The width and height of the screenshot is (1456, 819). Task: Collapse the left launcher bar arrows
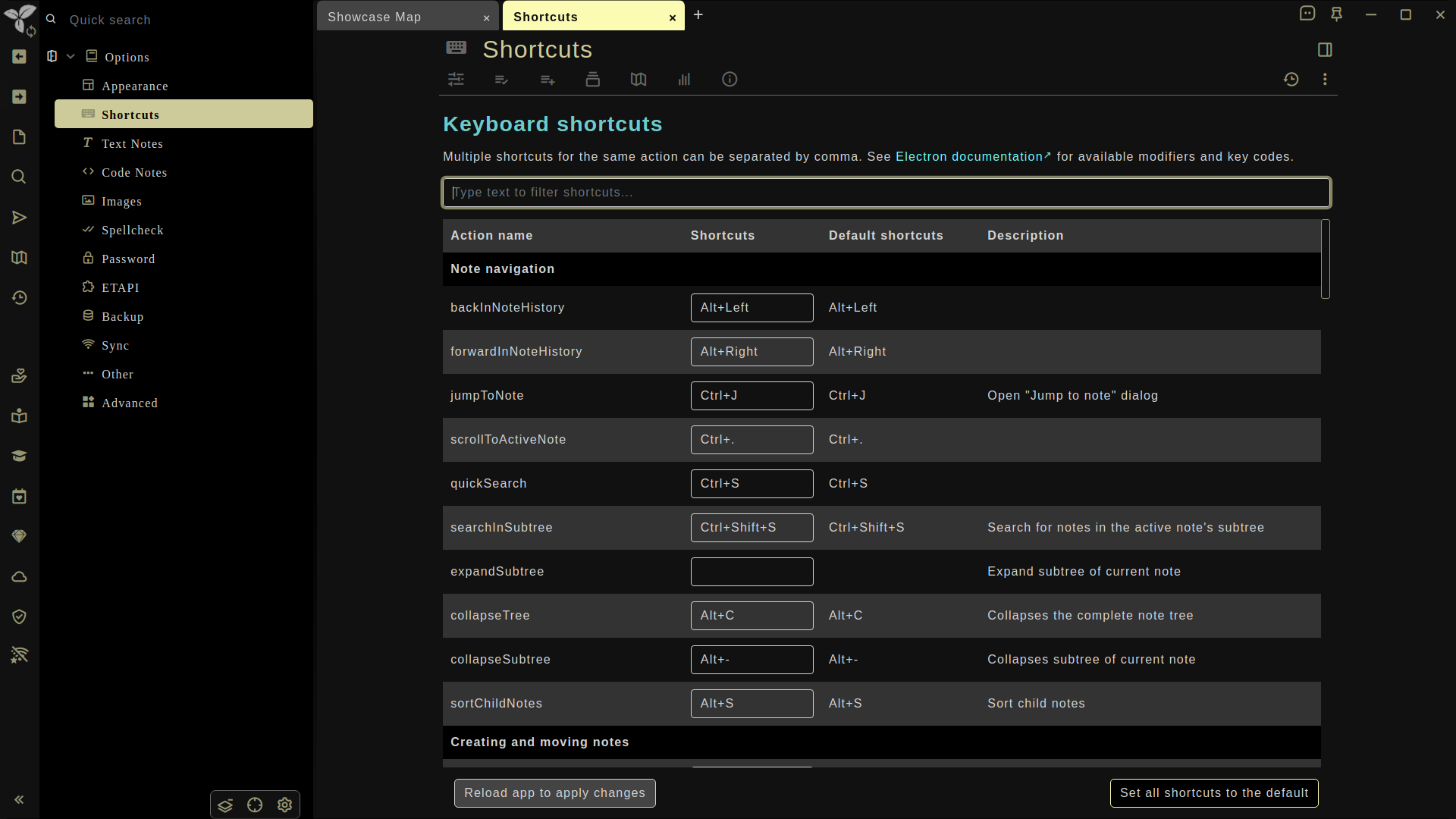click(x=20, y=799)
